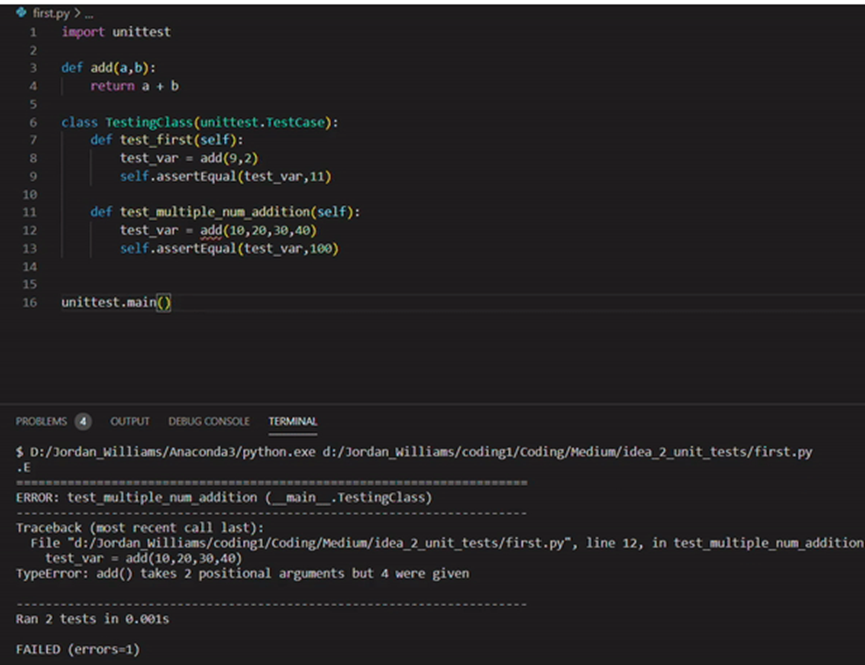Open the first.py breadcrumb item
The width and height of the screenshot is (865, 665).
click(51, 13)
